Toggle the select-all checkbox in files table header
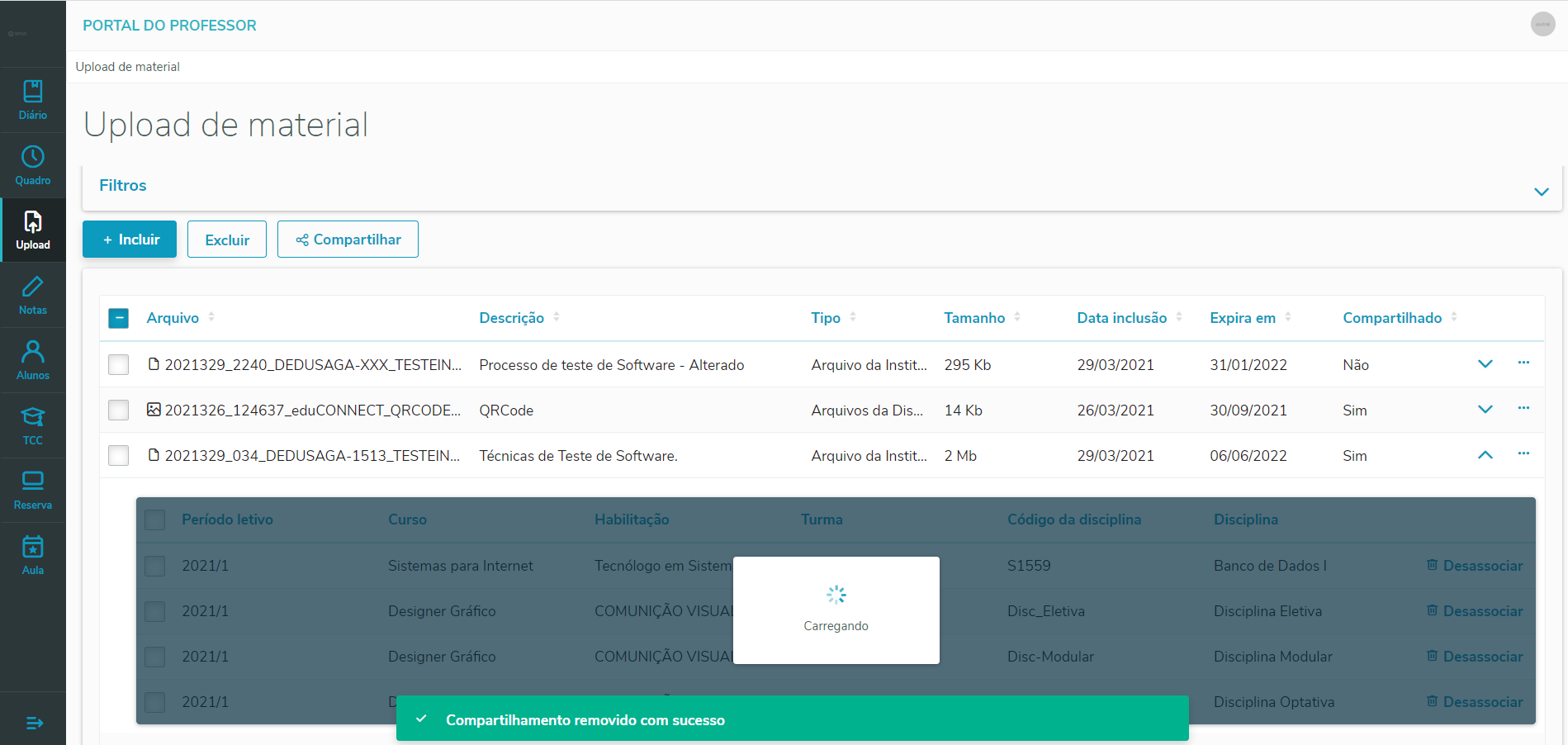Image resolution: width=1568 pixels, height=745 pixels. tap(119, 318)
